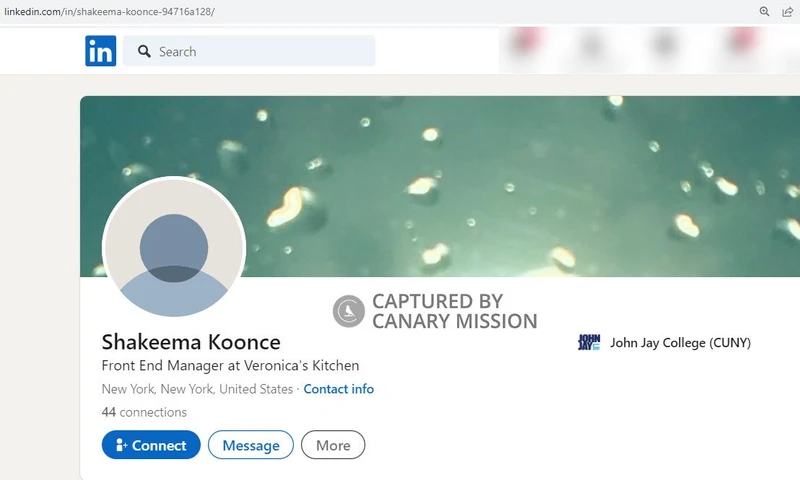Select the linkedin.com profile URL text

coord(109,11)
